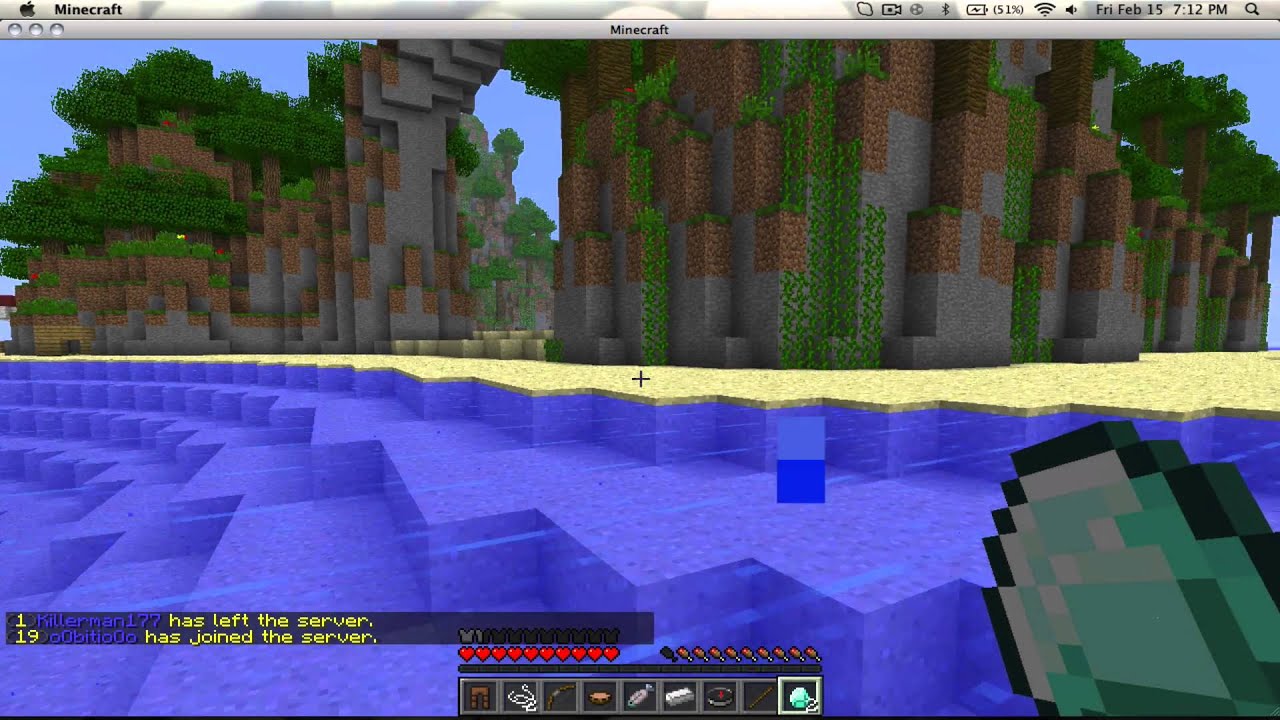This screenshot has width=1280, height=720.
Task: Click the red heart health bar
Action: tap(539, 654)
